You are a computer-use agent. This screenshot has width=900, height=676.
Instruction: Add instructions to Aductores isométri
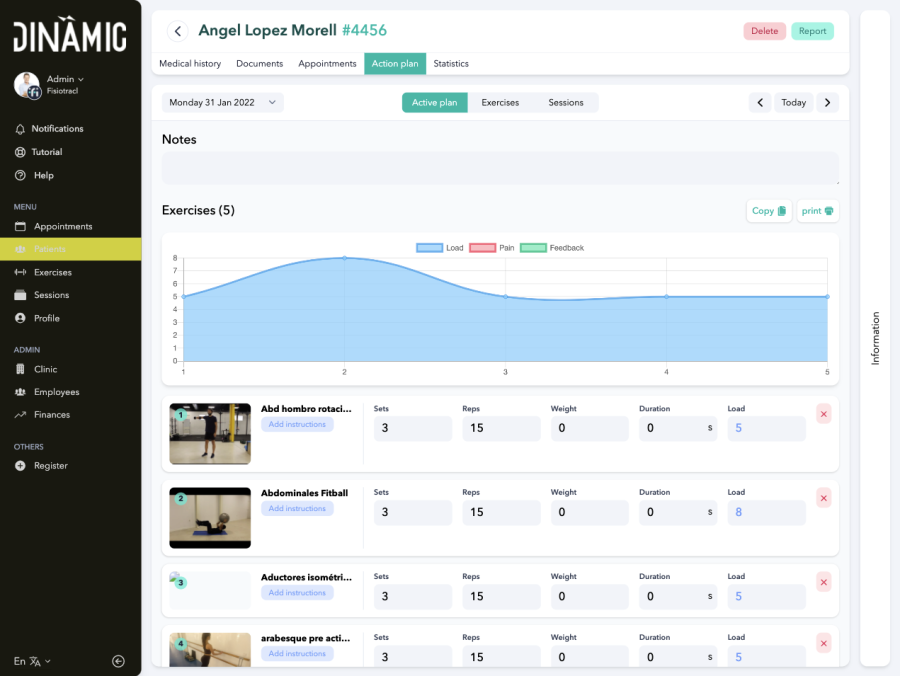297,592
